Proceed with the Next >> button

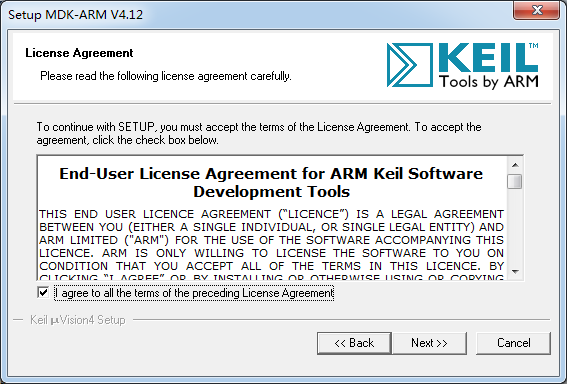(x=429, y=343)
